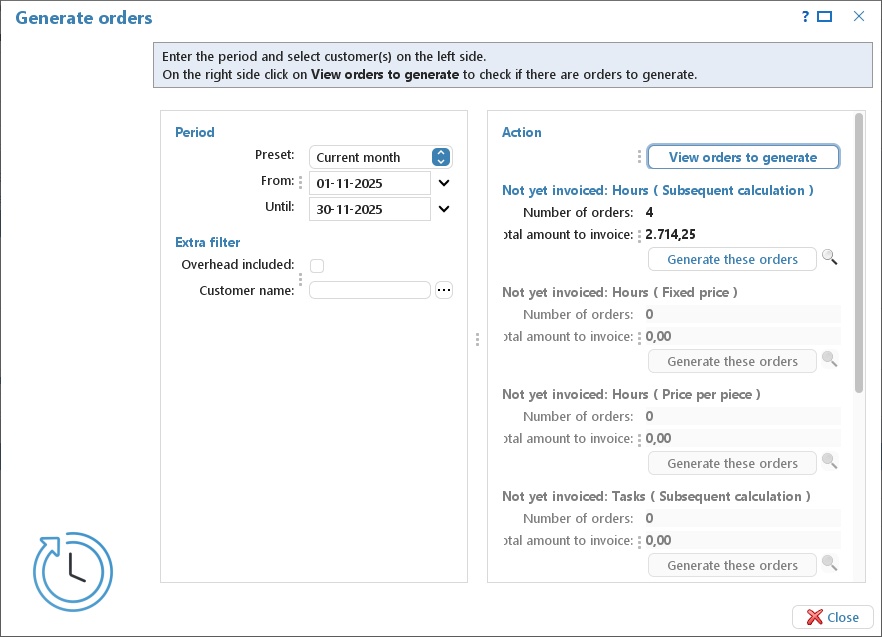Click the magnifier icon beside Tasks Subsequent calculation
Image resolution: width=882 pixels, height=637 pixels.
tap(829, 563)
